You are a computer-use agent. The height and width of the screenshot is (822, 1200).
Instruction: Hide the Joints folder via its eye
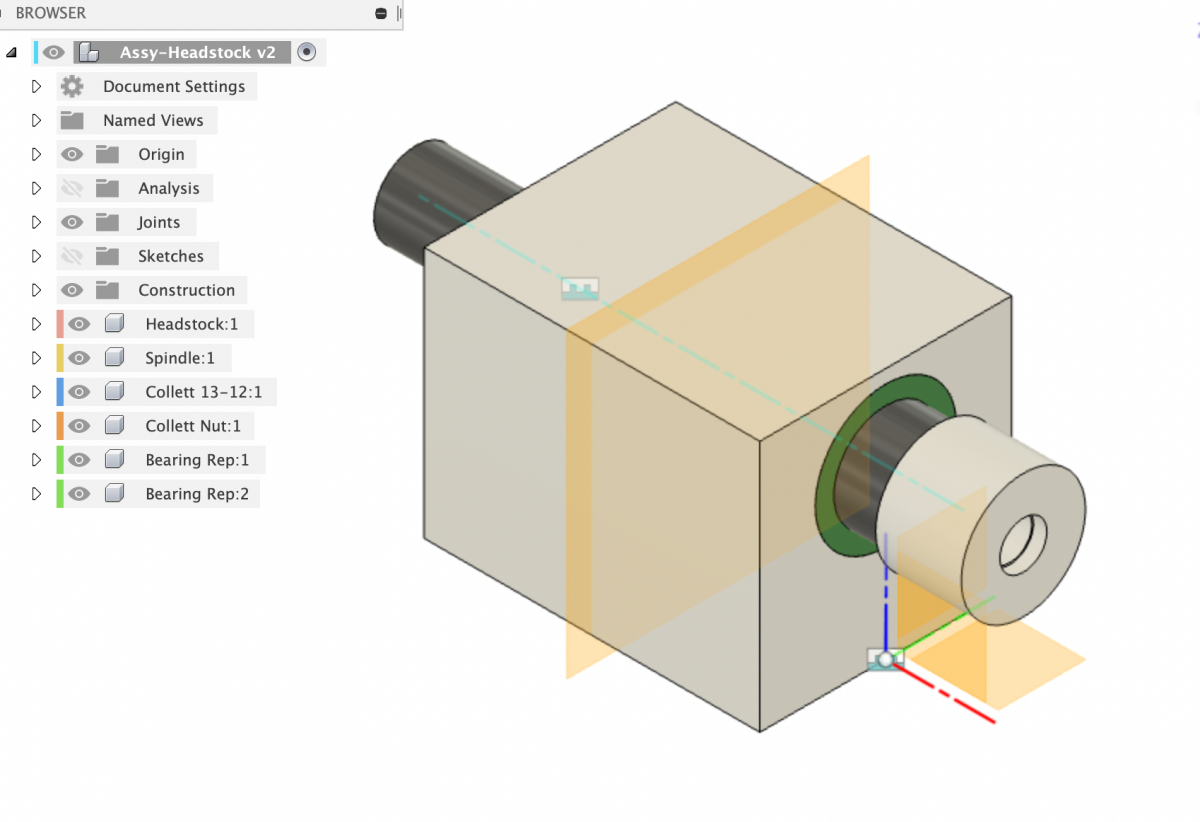click(x=71, y=222)
